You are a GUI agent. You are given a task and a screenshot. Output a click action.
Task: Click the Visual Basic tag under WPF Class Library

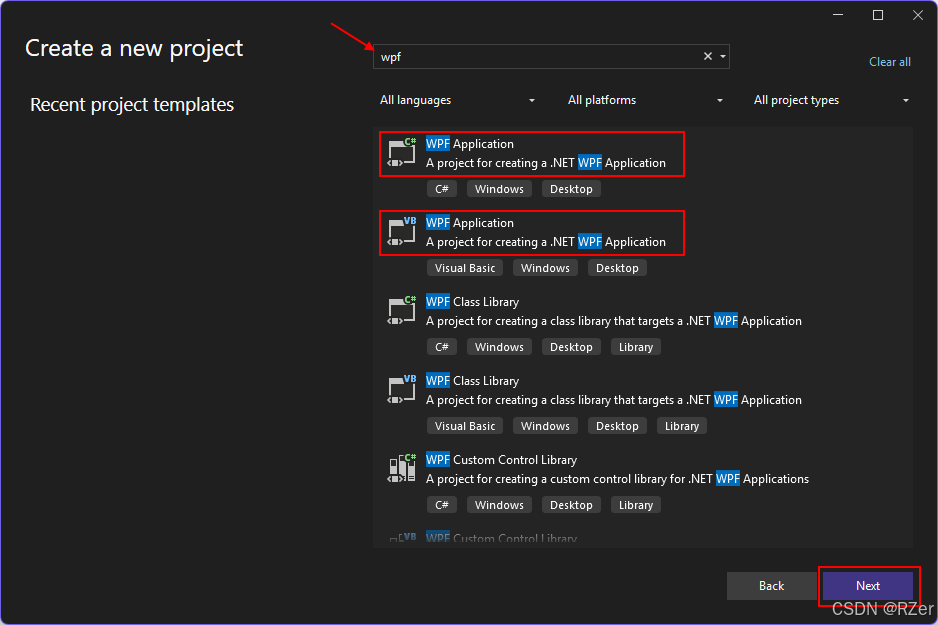click(x=465, y=426)
